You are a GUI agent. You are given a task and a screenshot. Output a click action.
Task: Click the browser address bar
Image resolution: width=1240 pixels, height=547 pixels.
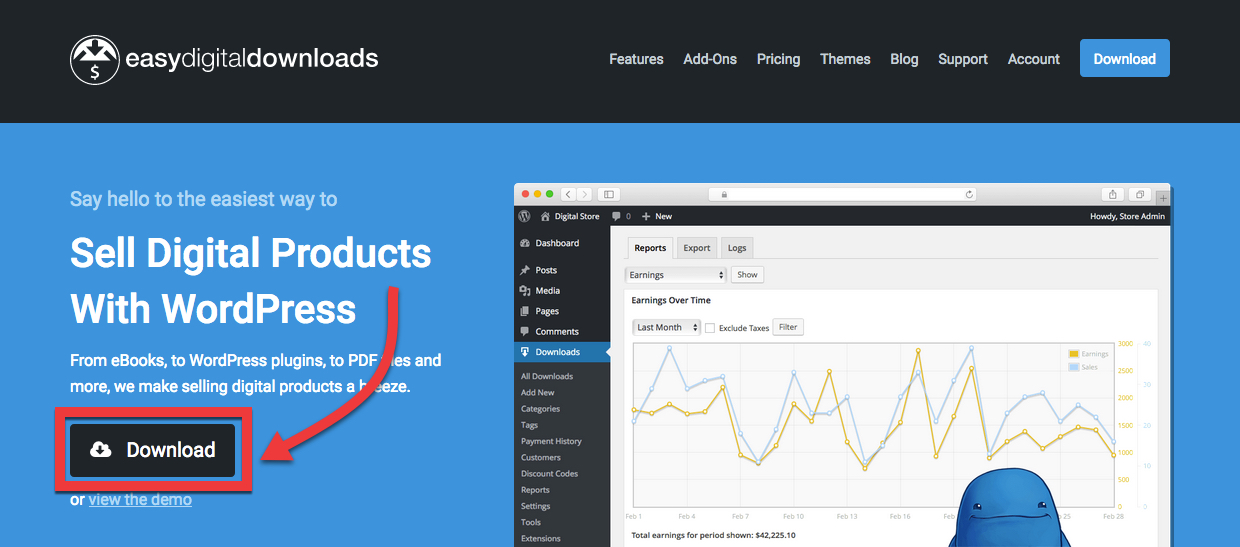842,194
